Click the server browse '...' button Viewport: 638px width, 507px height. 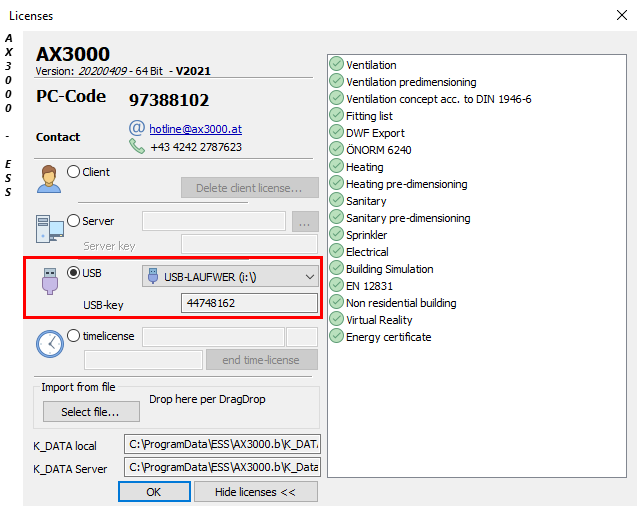[x=305, y=221]
